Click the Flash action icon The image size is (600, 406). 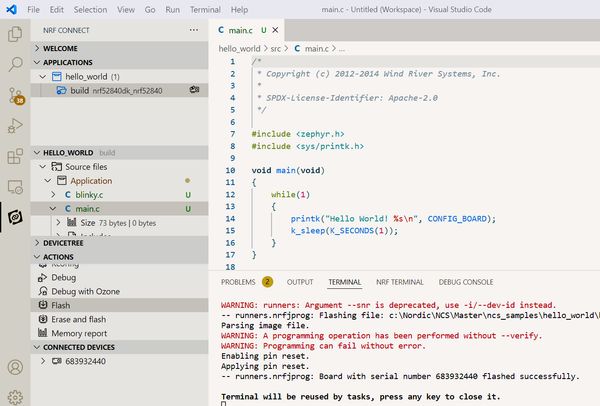(x=42, y=305)
